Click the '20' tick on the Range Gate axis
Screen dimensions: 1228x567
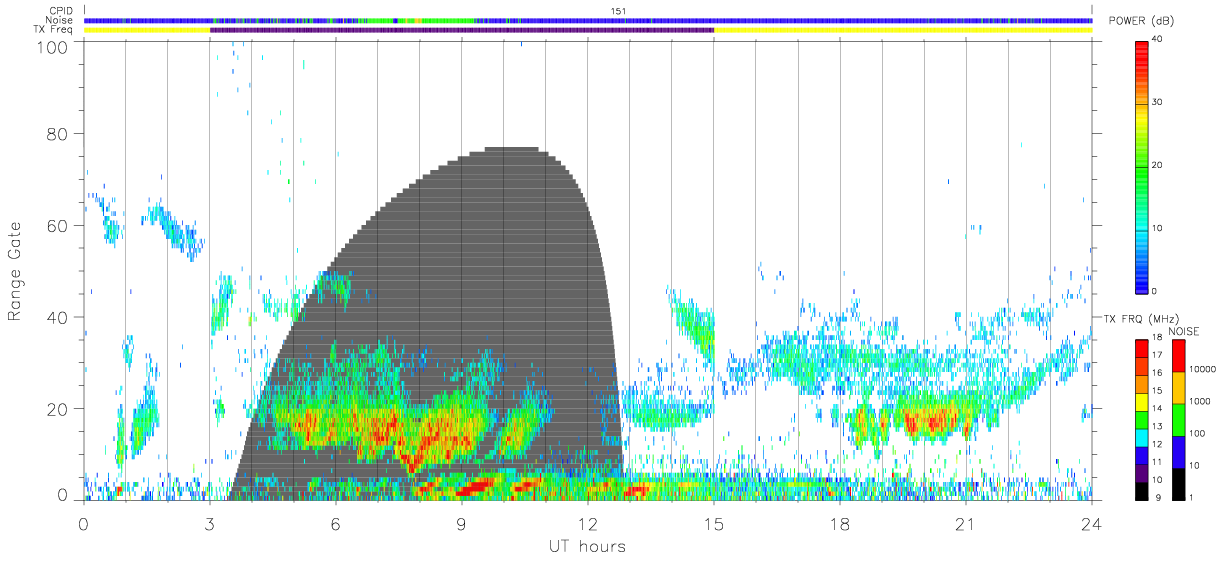[59, 409]
